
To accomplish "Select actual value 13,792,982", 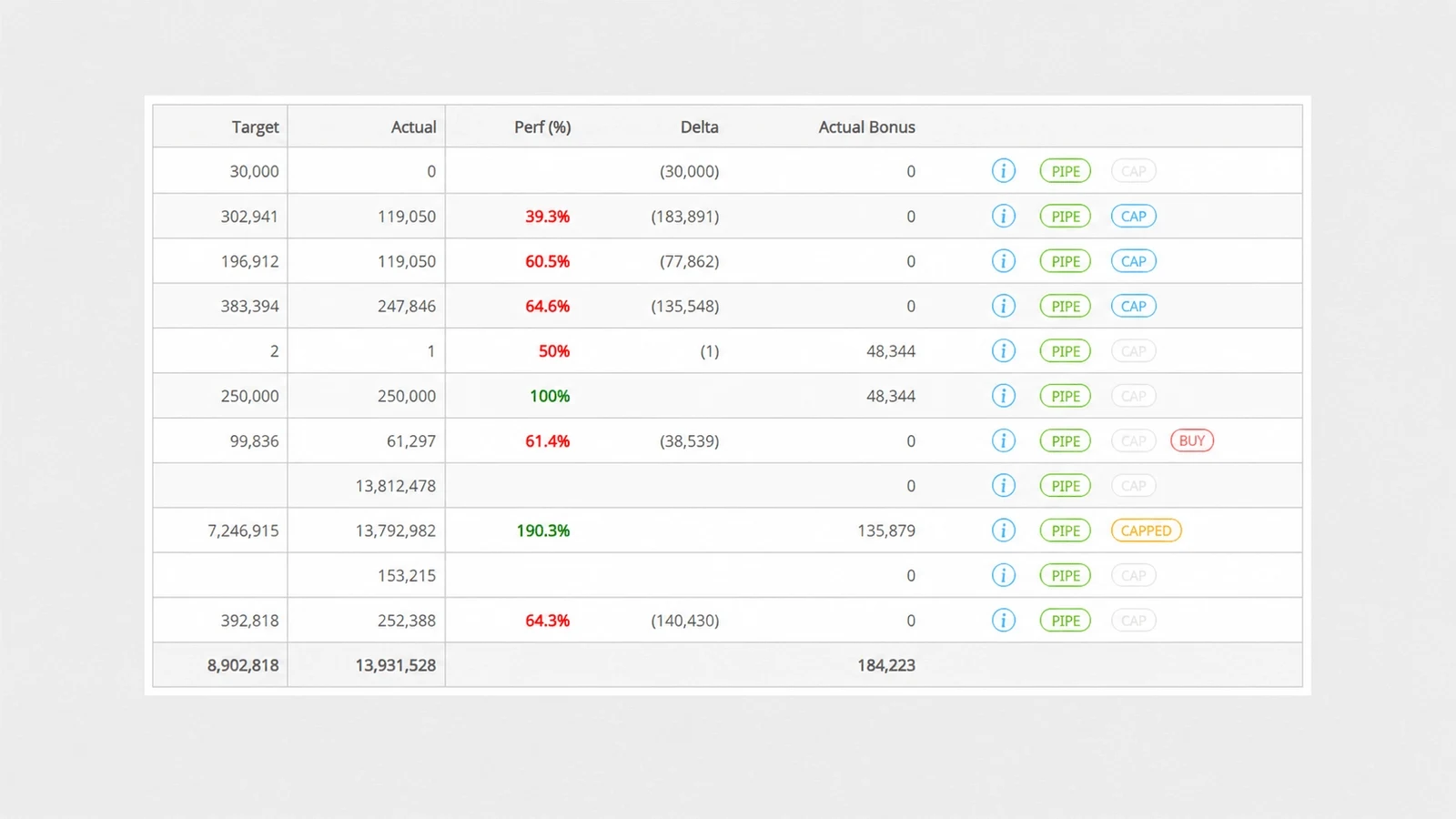I will pyautogui.click(x=395, y=531).
